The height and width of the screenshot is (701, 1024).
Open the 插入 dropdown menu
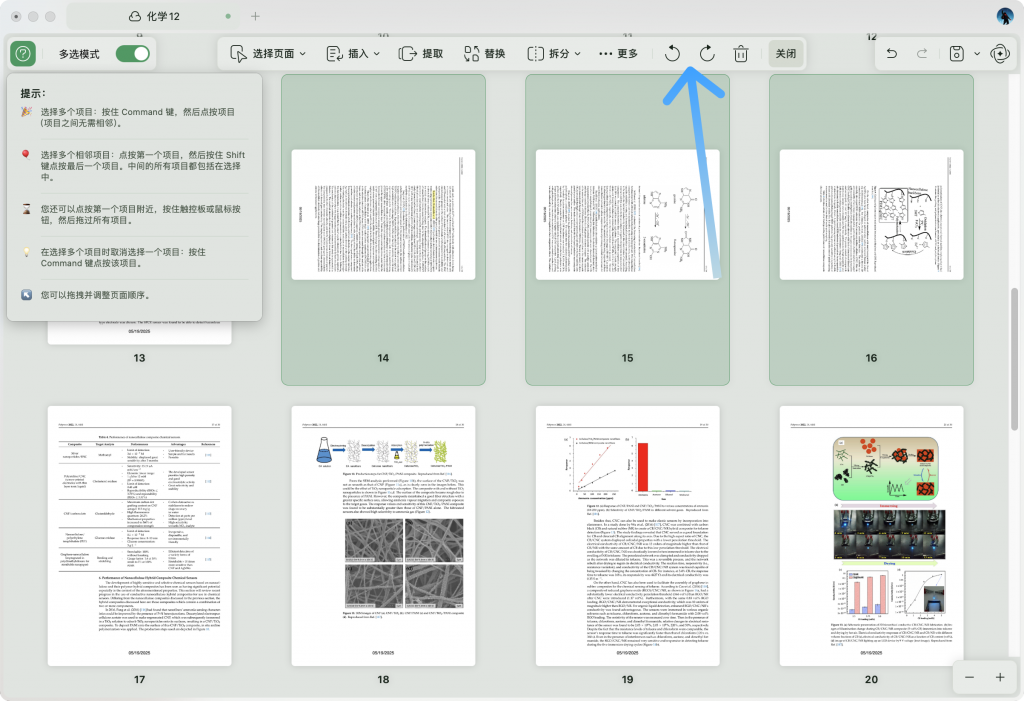(353, 54)
